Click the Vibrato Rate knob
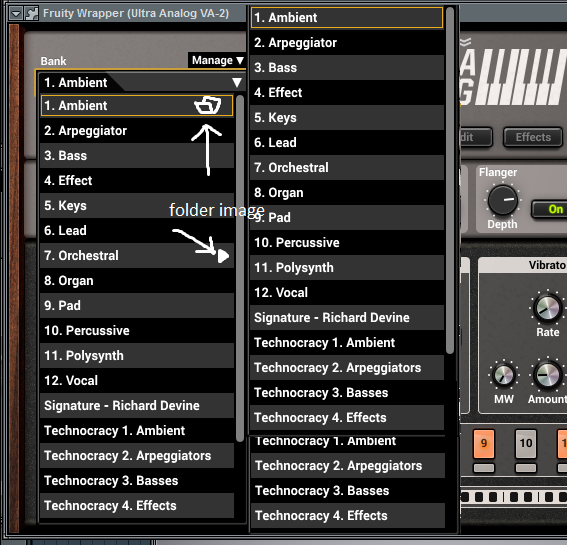 (x=548, y=308)
